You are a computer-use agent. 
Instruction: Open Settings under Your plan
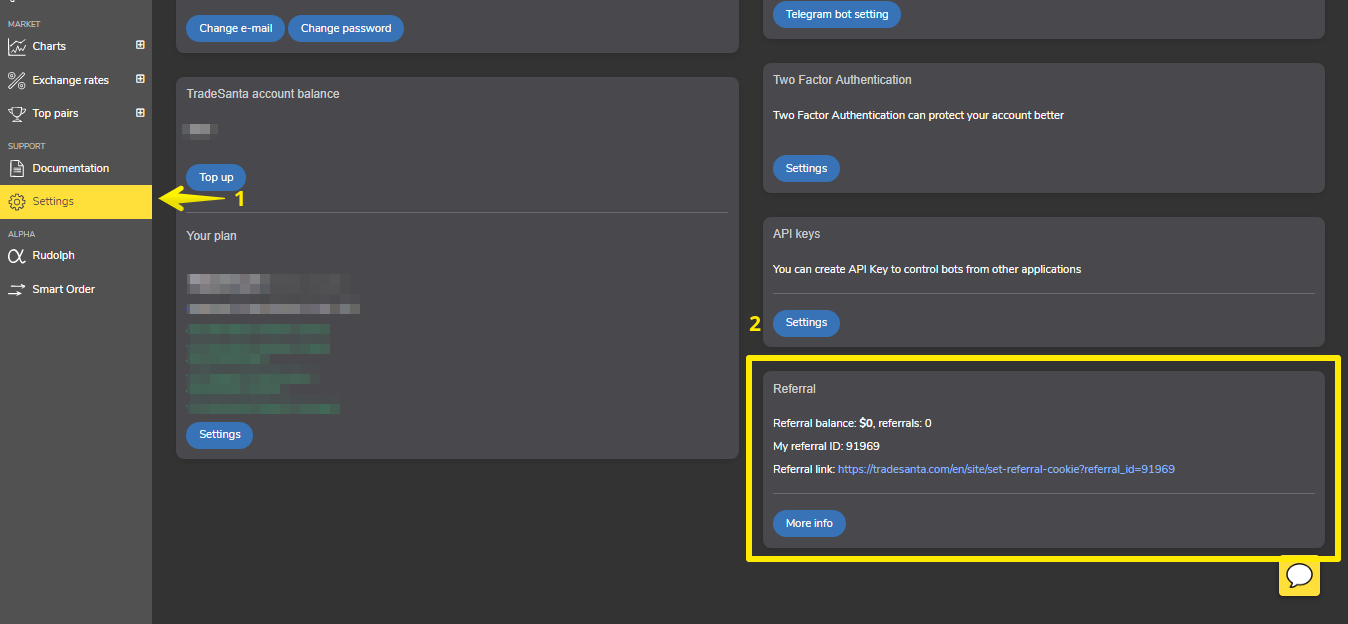point(220,434)
